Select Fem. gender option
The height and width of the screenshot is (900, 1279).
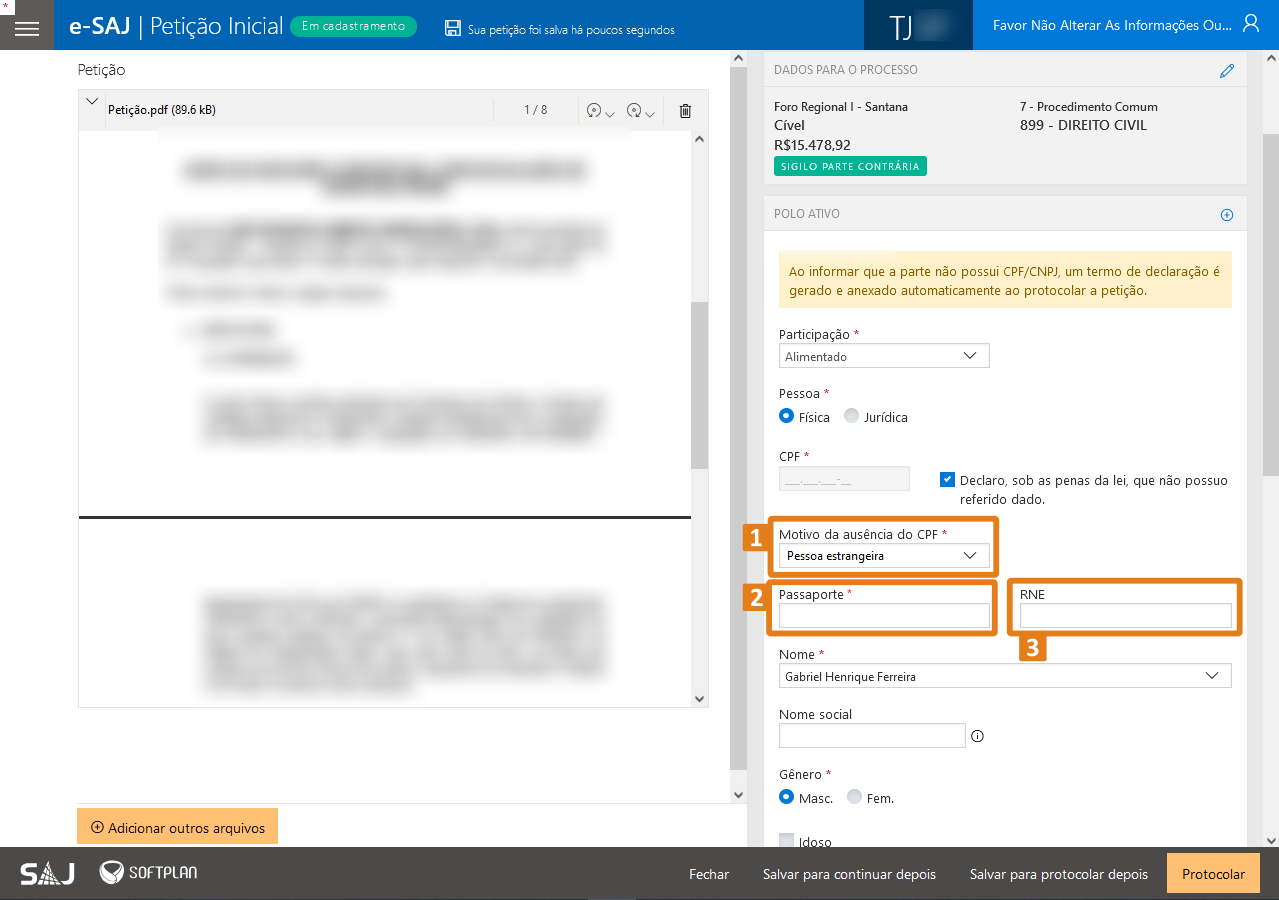point(854,797)
